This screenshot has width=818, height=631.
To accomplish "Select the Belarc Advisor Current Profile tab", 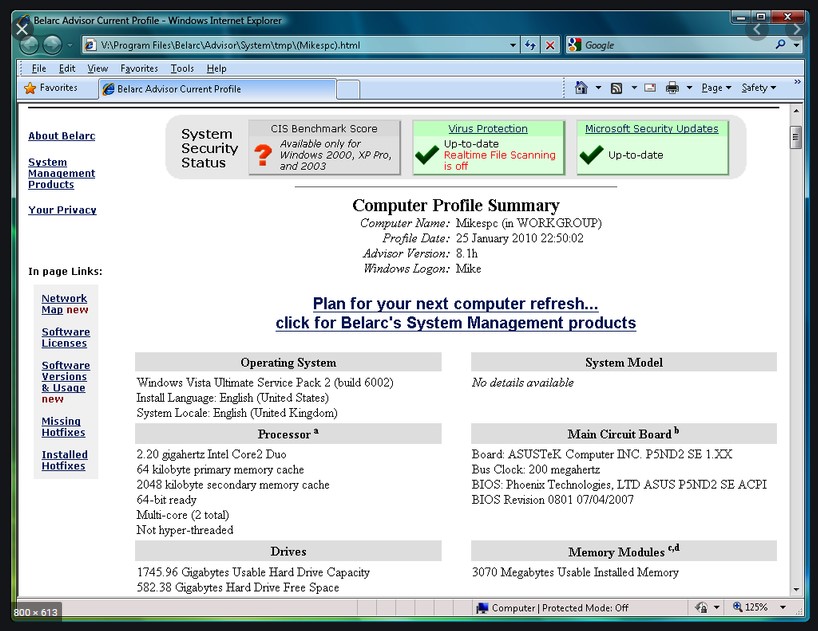I will [217, 89].
